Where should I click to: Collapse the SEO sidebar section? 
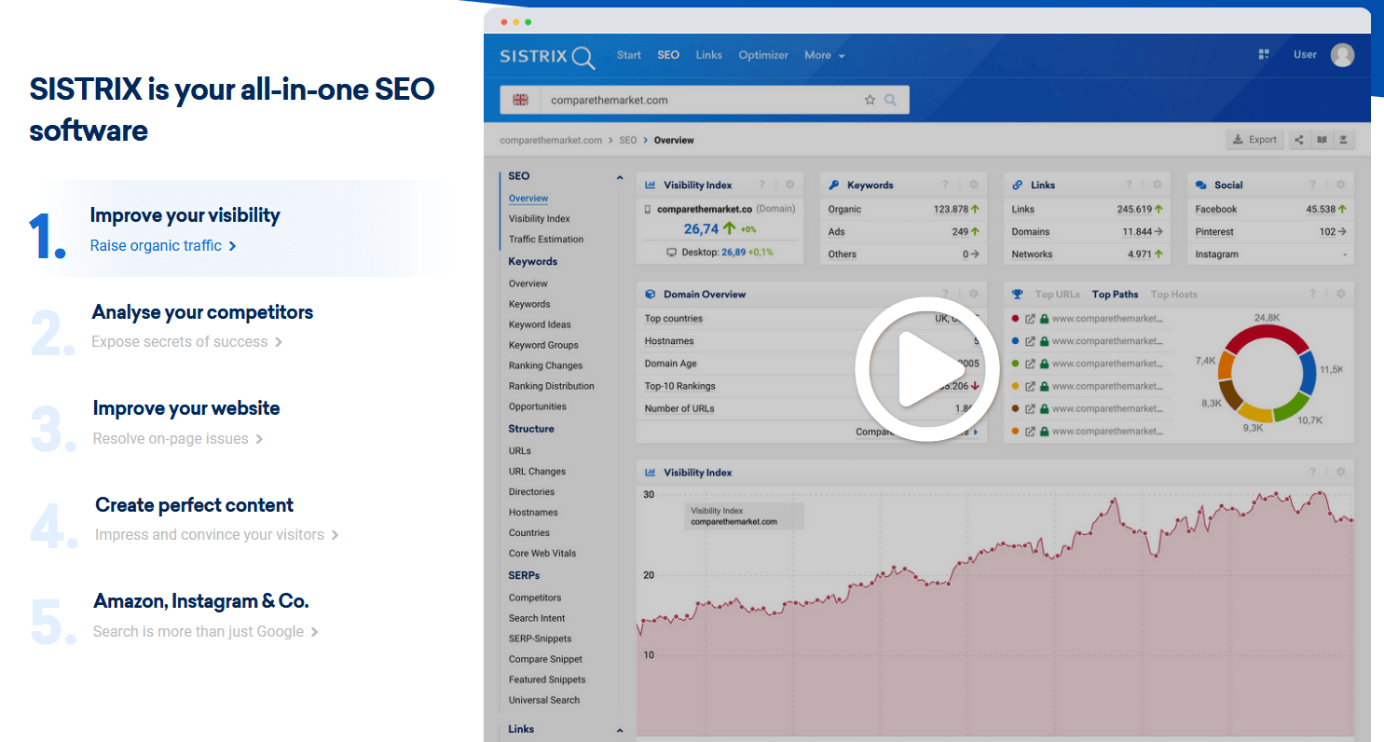(620, 176)
